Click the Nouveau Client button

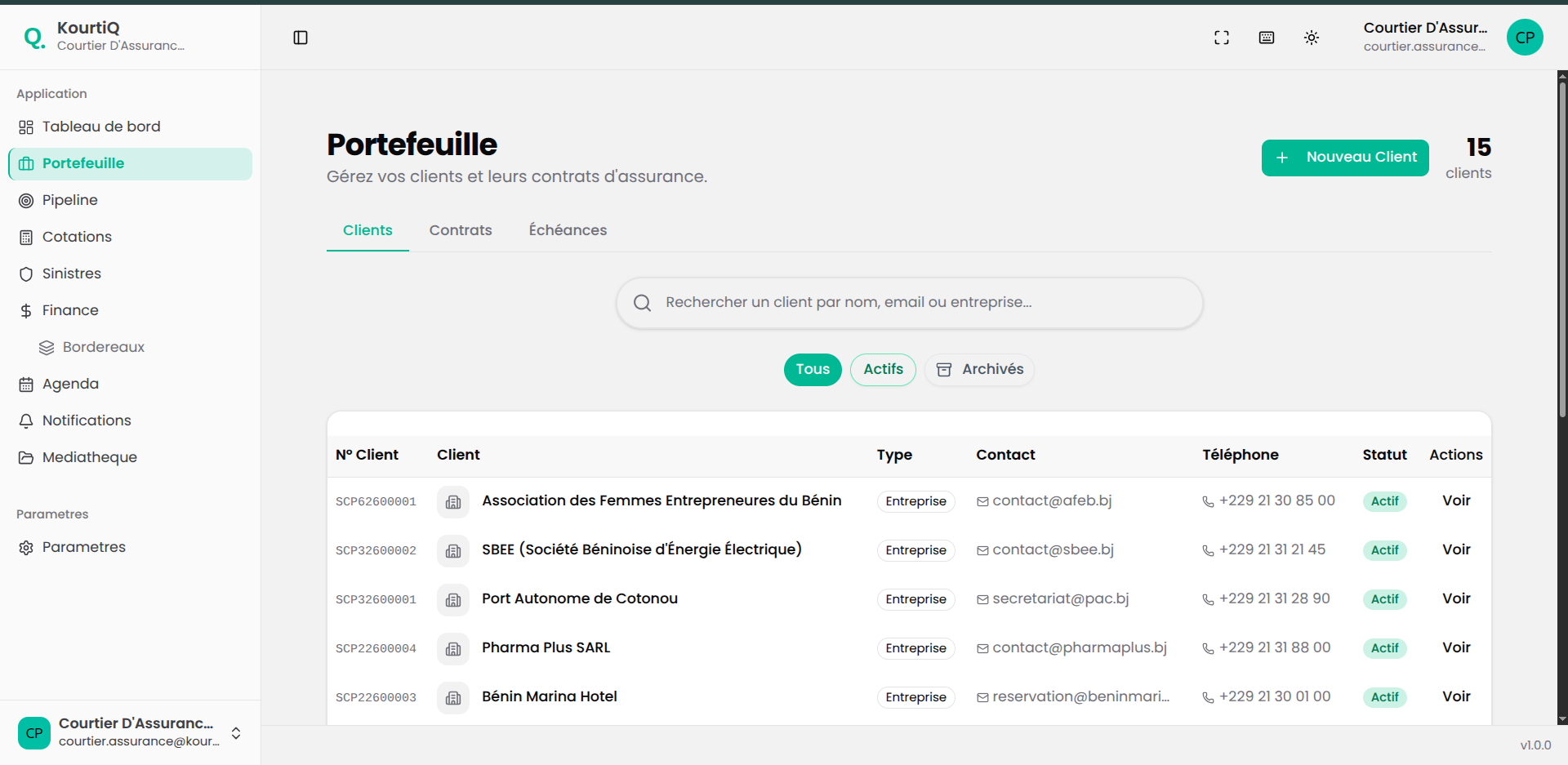click(1345, 158)
